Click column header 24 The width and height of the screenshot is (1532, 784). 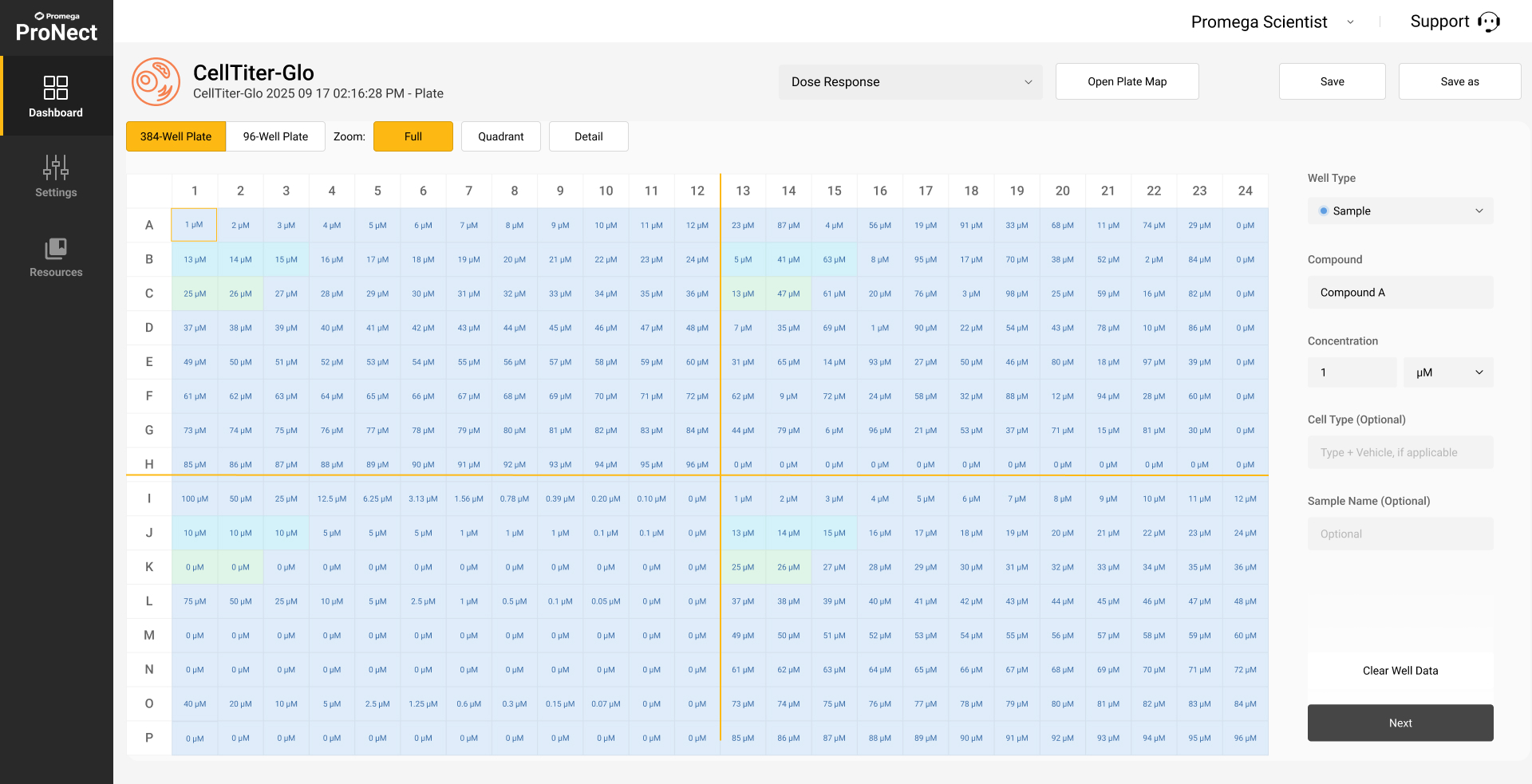(x=1246, y=191)
